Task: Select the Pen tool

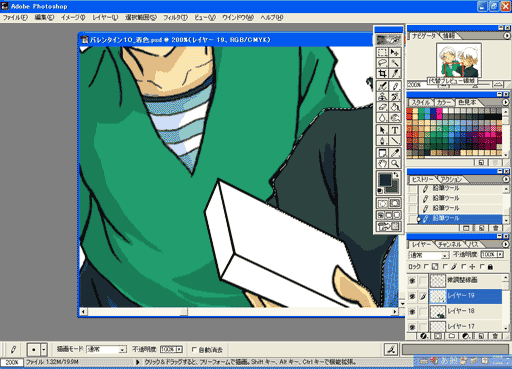Action: coord(382,140)
